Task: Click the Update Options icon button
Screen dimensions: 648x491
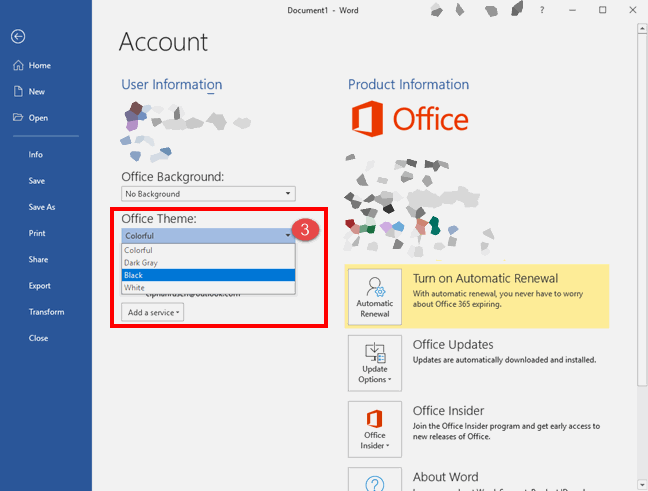Action: tap(375, 363)
